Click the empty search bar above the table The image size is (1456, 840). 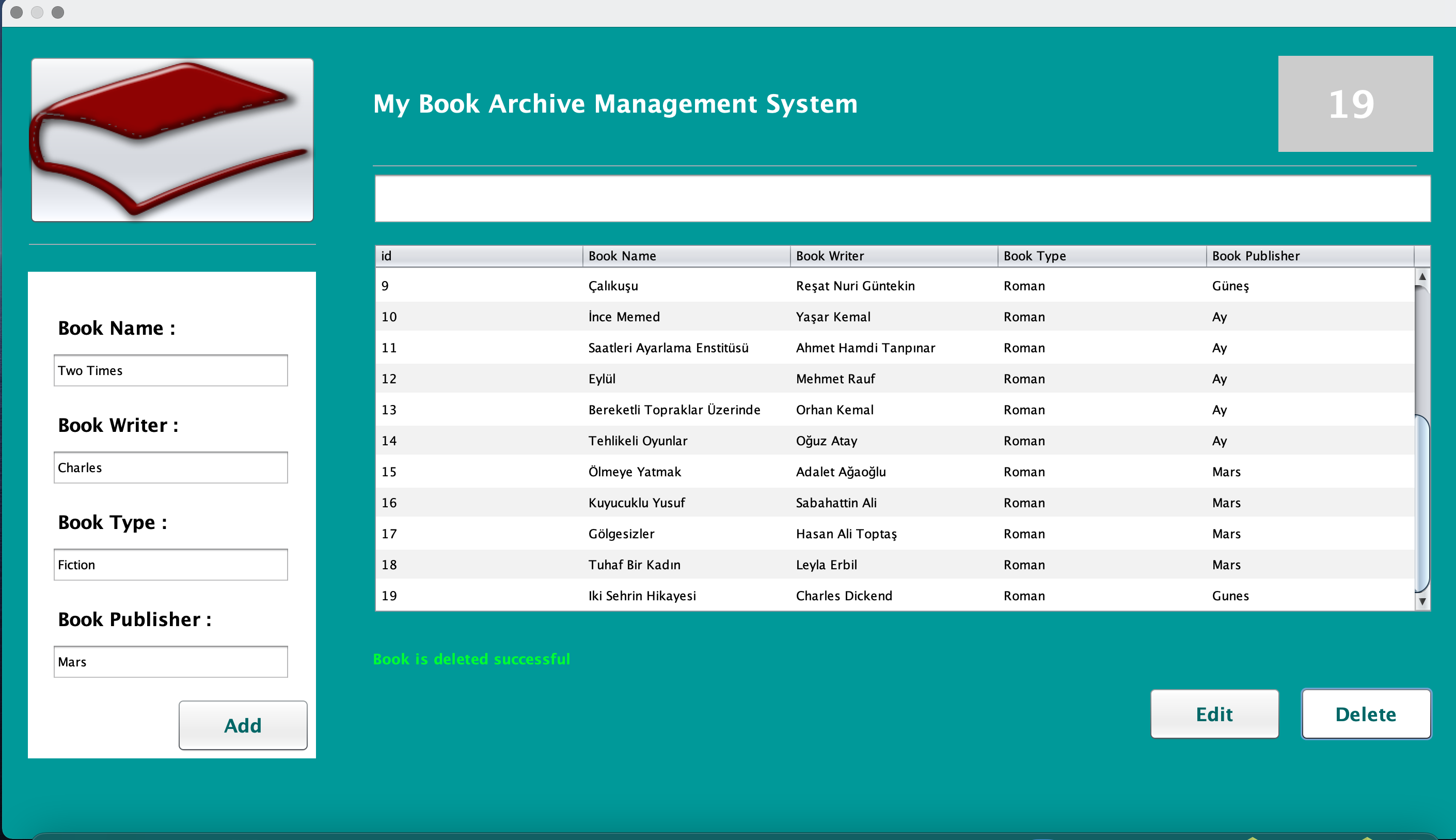pos(902,198)
